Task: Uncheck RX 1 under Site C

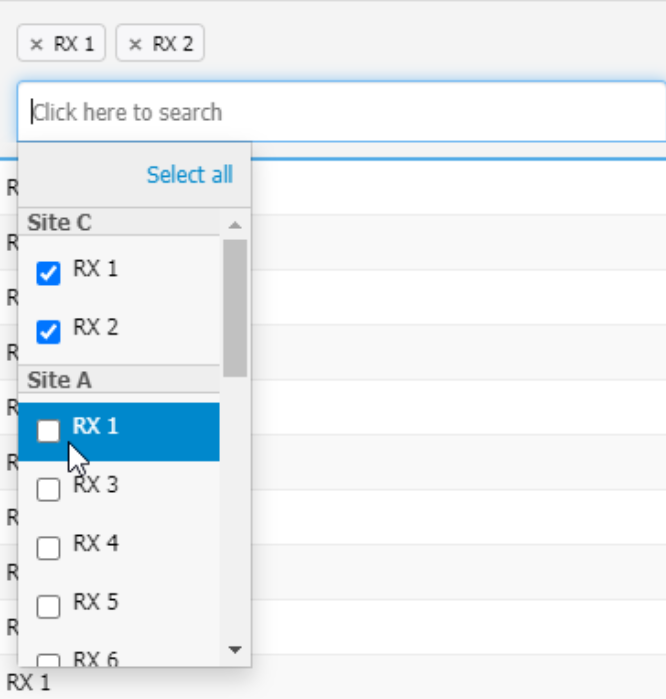Action: point(48,273)
